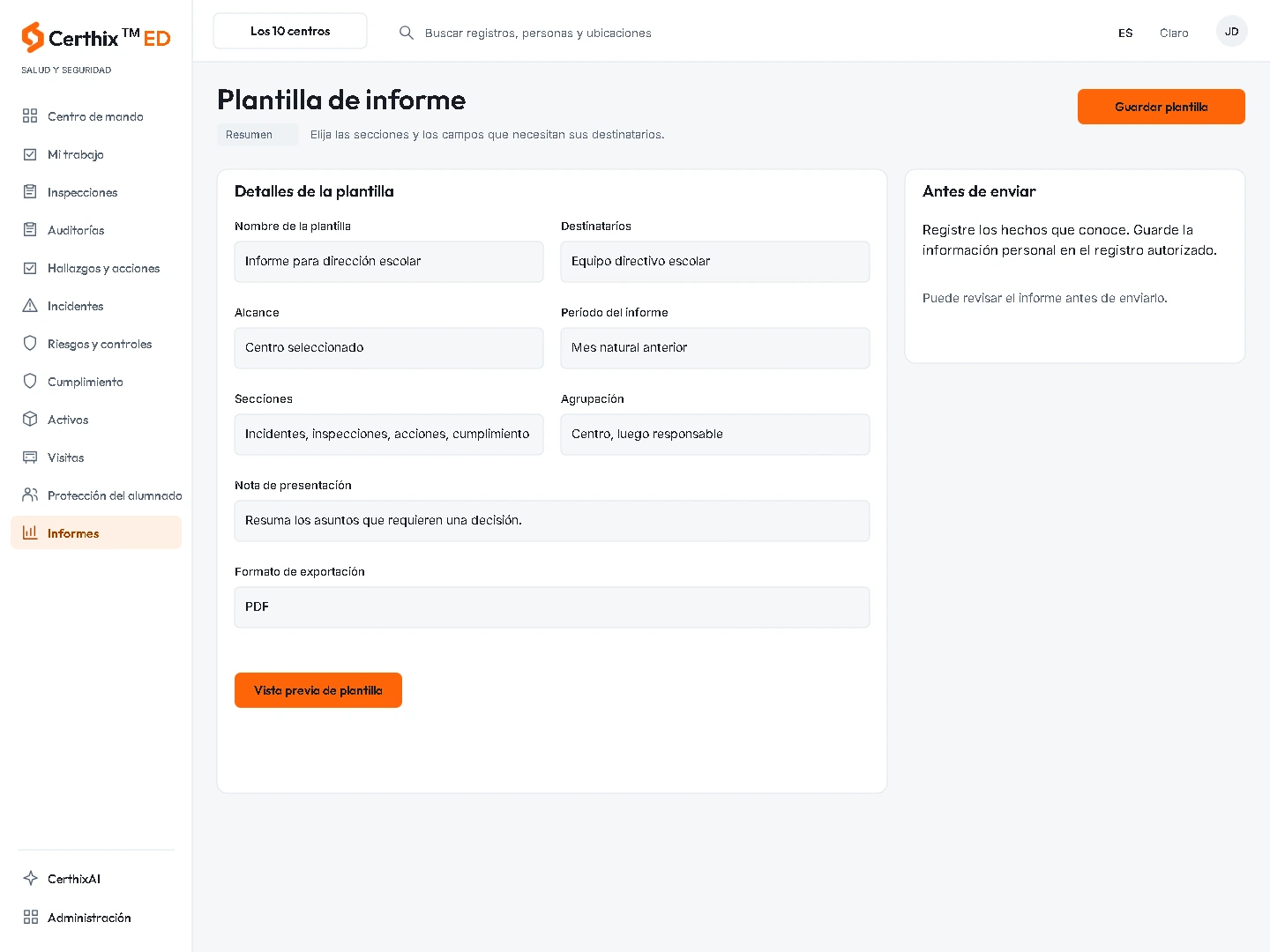This screenshot has height=952, width=1270.
Task: Toggle the Claro theme switch
Action: click(1174, 33)
